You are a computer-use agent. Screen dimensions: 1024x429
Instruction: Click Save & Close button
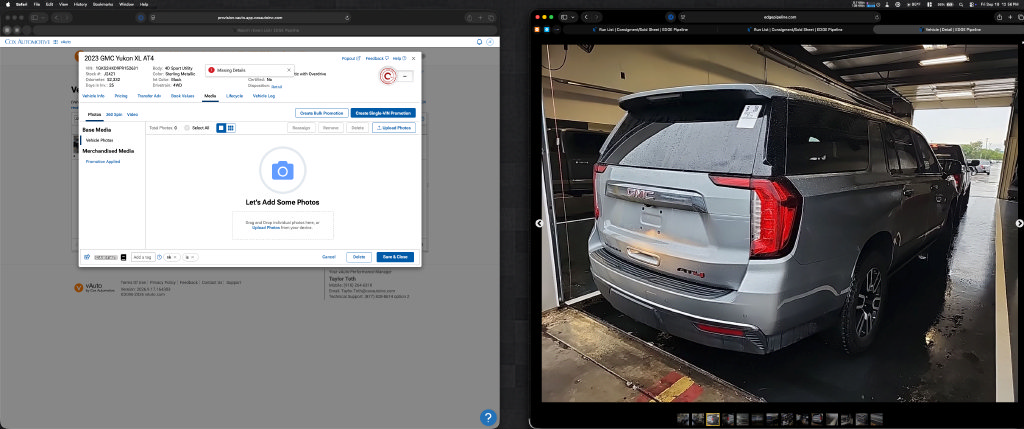point(395,257)
